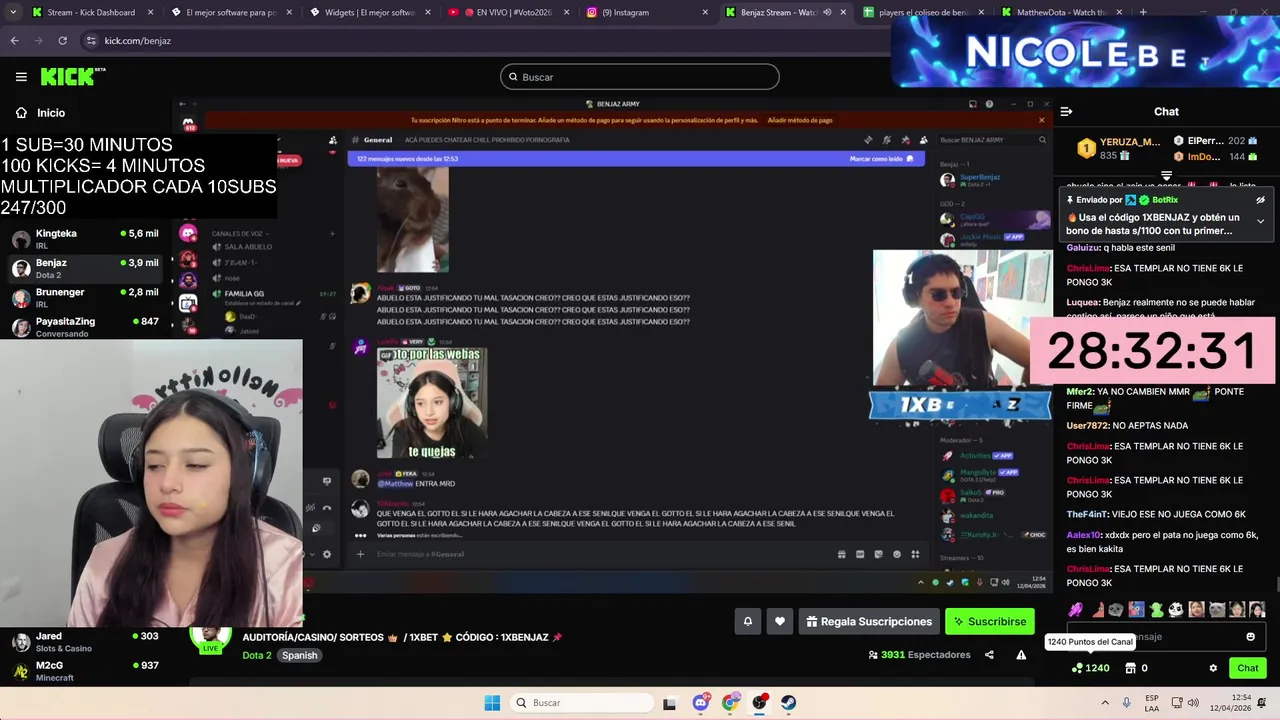The height and width of the screenshot is (720, 1280).
Task: Open the Inicio home icon in sidebar
Action: pyautogui.click(x=21, y=113)
